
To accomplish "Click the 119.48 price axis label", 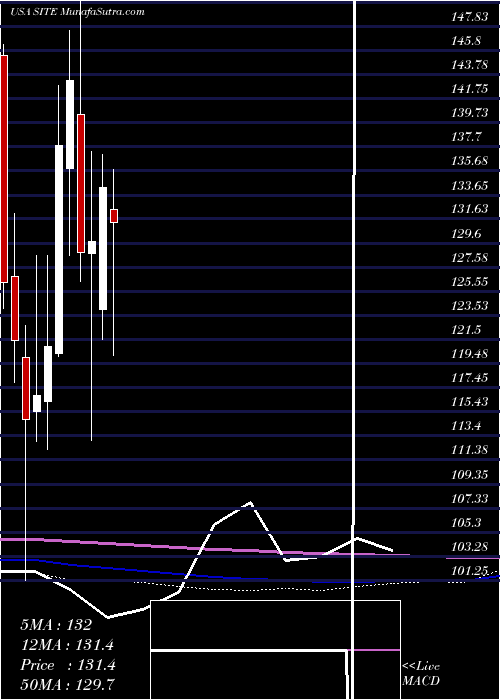I will [x=470, y=354].
